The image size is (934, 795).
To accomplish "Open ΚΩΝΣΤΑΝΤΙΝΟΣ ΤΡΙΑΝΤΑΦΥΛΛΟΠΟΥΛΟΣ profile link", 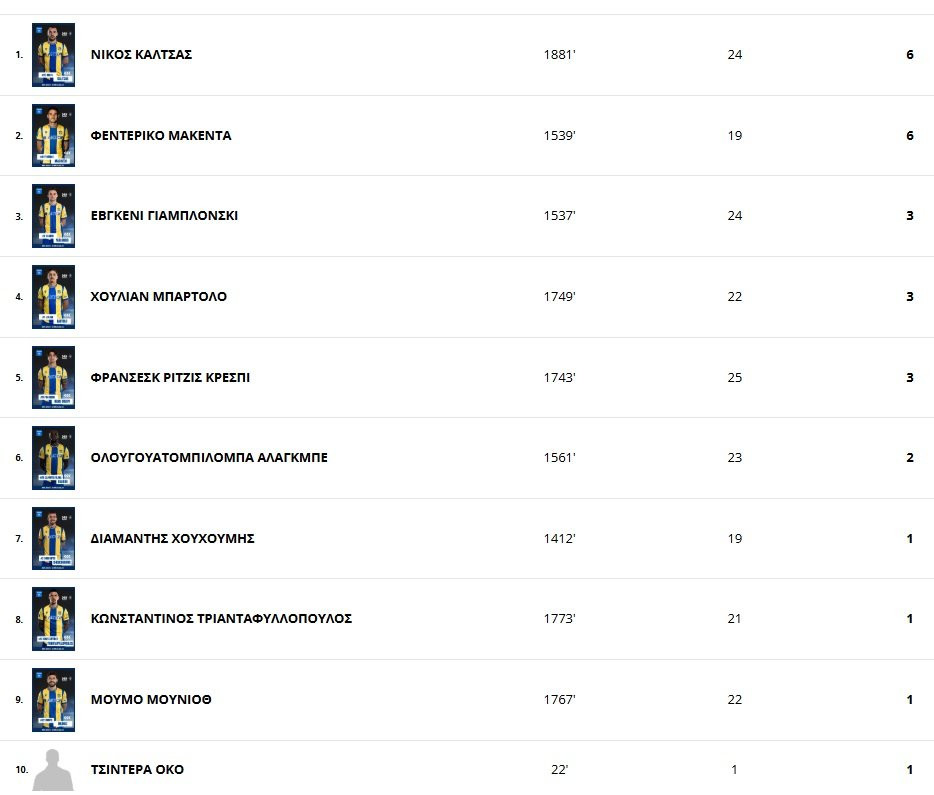I will point(221,619).
